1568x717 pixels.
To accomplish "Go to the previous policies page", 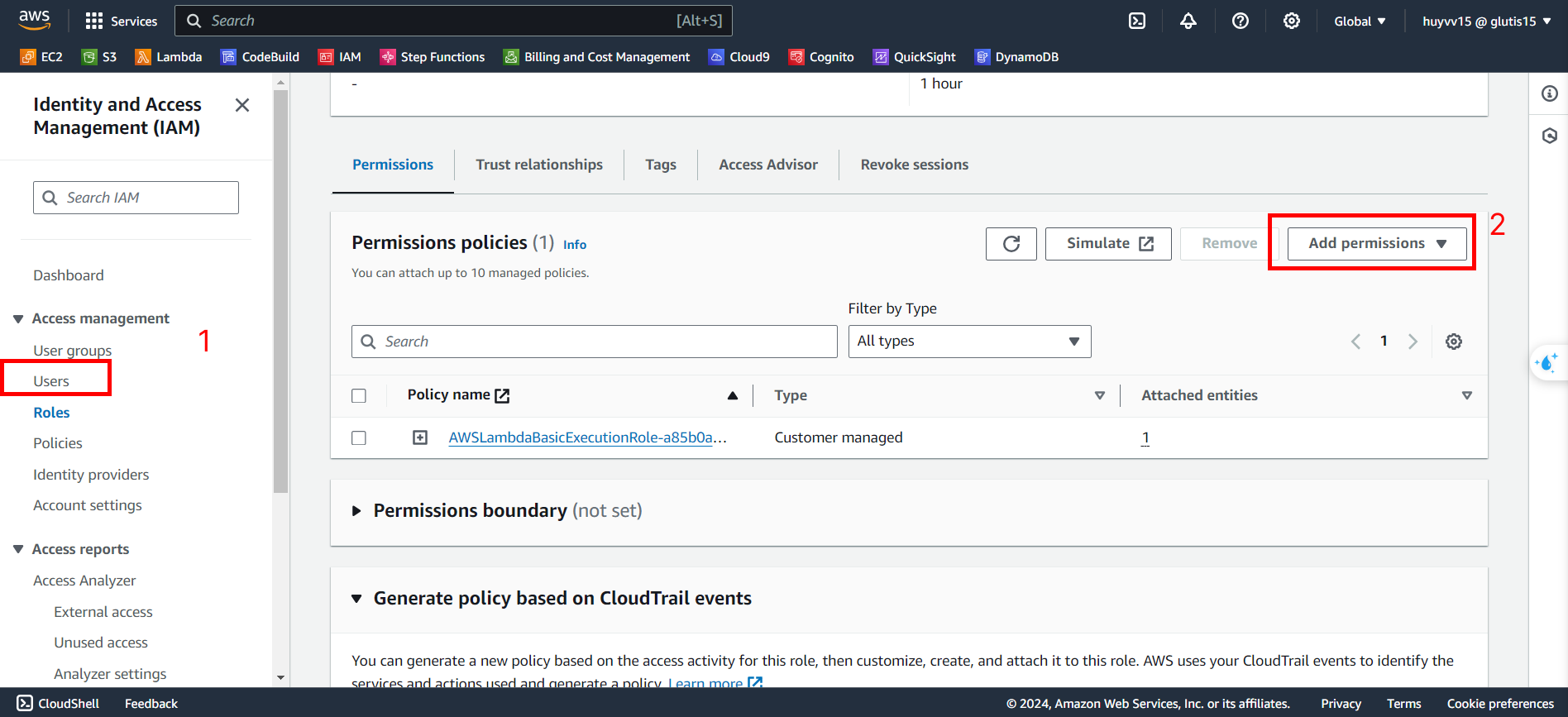I will click(x=1356, y=342).
